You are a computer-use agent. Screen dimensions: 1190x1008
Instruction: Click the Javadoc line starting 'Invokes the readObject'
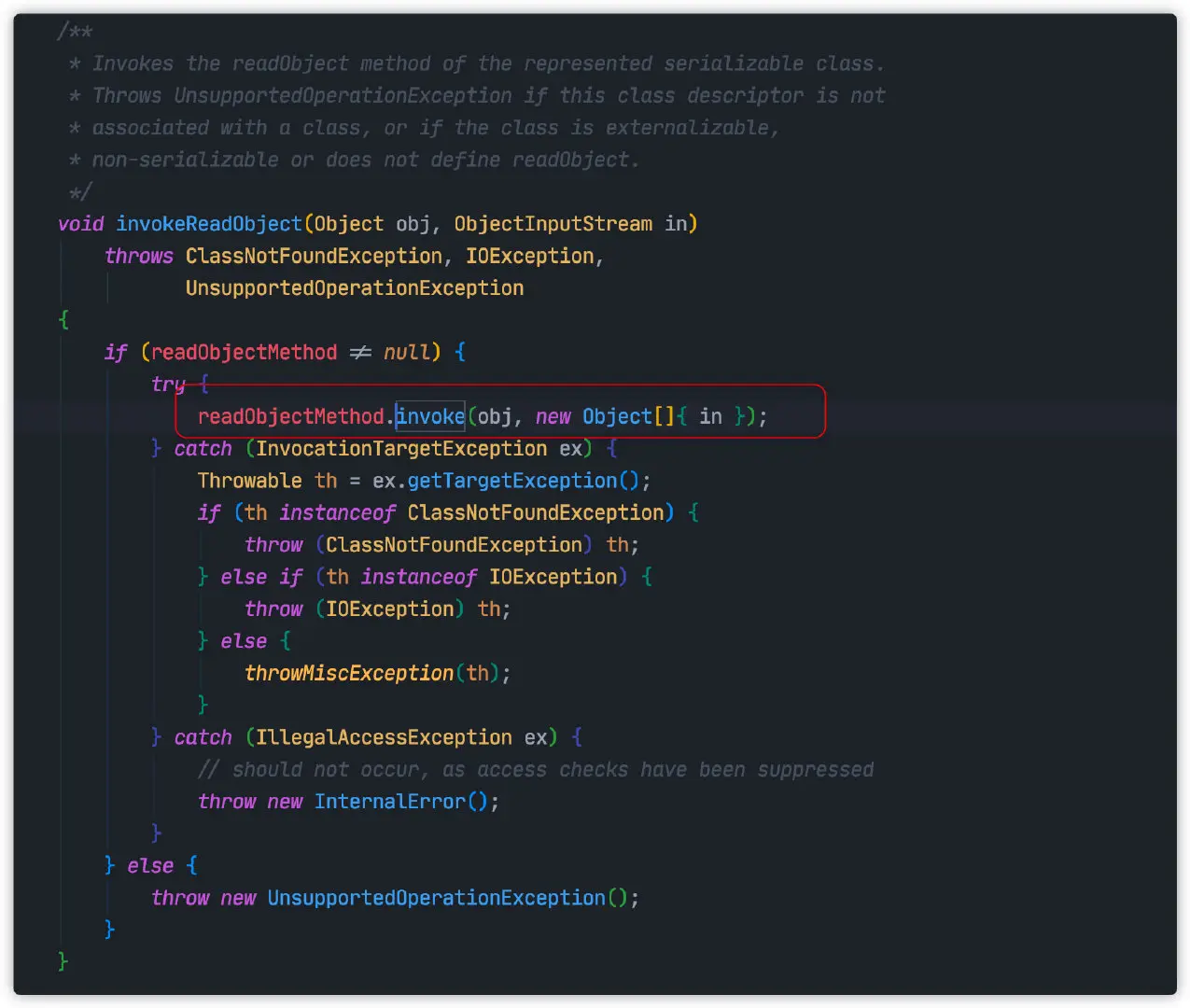coord(476,64)
